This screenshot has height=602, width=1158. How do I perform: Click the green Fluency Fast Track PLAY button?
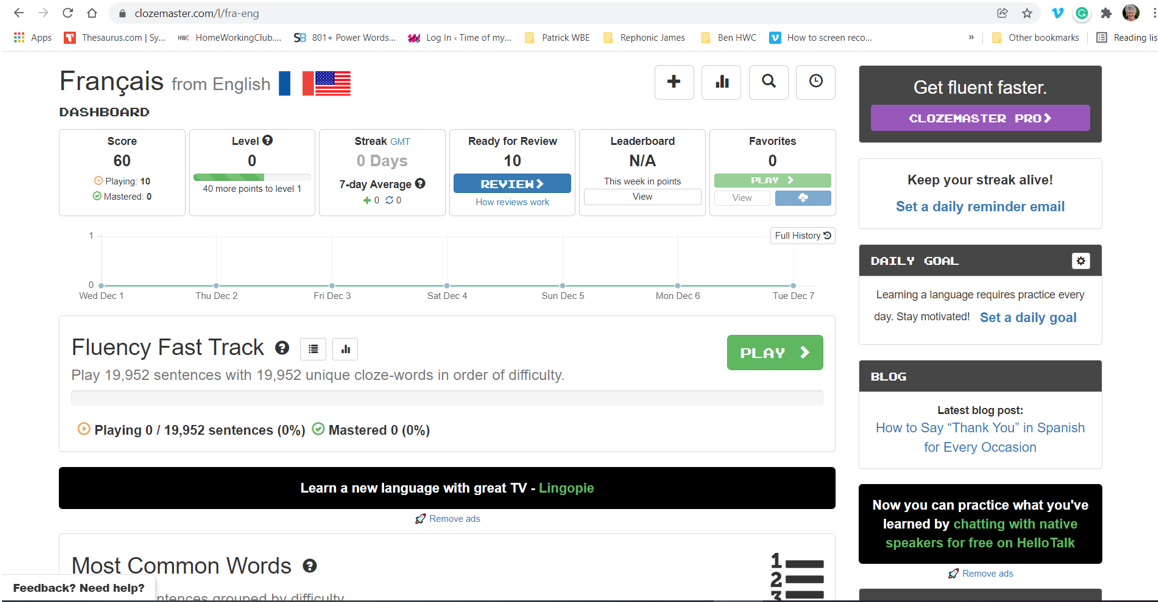click(x=775, y=353)
